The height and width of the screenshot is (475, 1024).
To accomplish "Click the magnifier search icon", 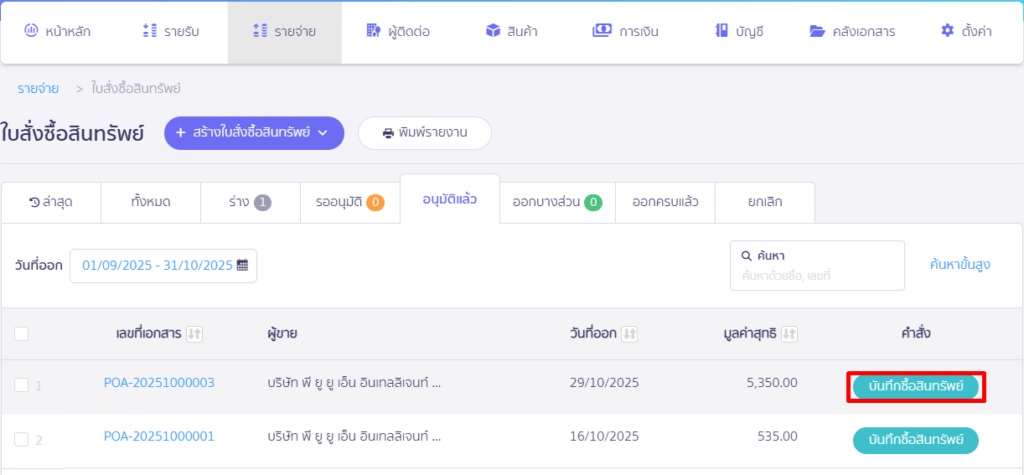I will (x=746, y=255).
